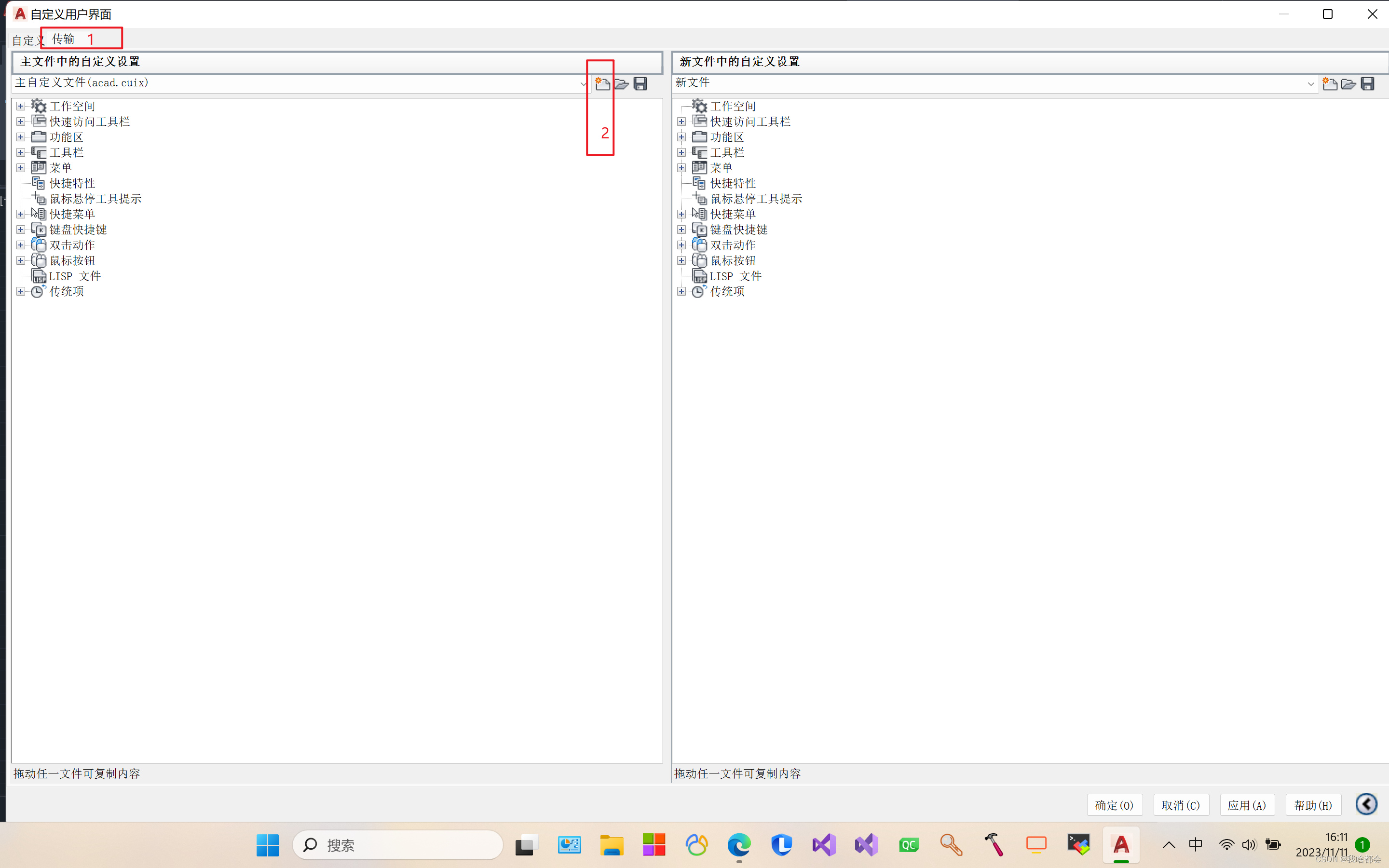The image size is (1389, 868).
Task: Open the 新文件 dropdown list
Action: click(1310, 84)
